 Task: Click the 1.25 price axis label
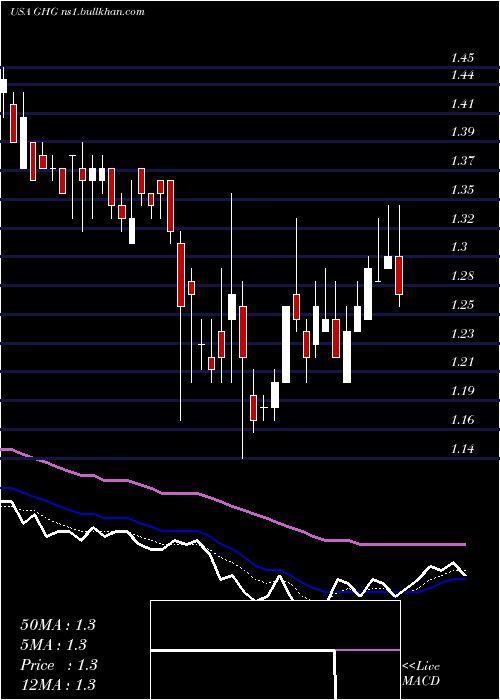(x=462, y=305)
